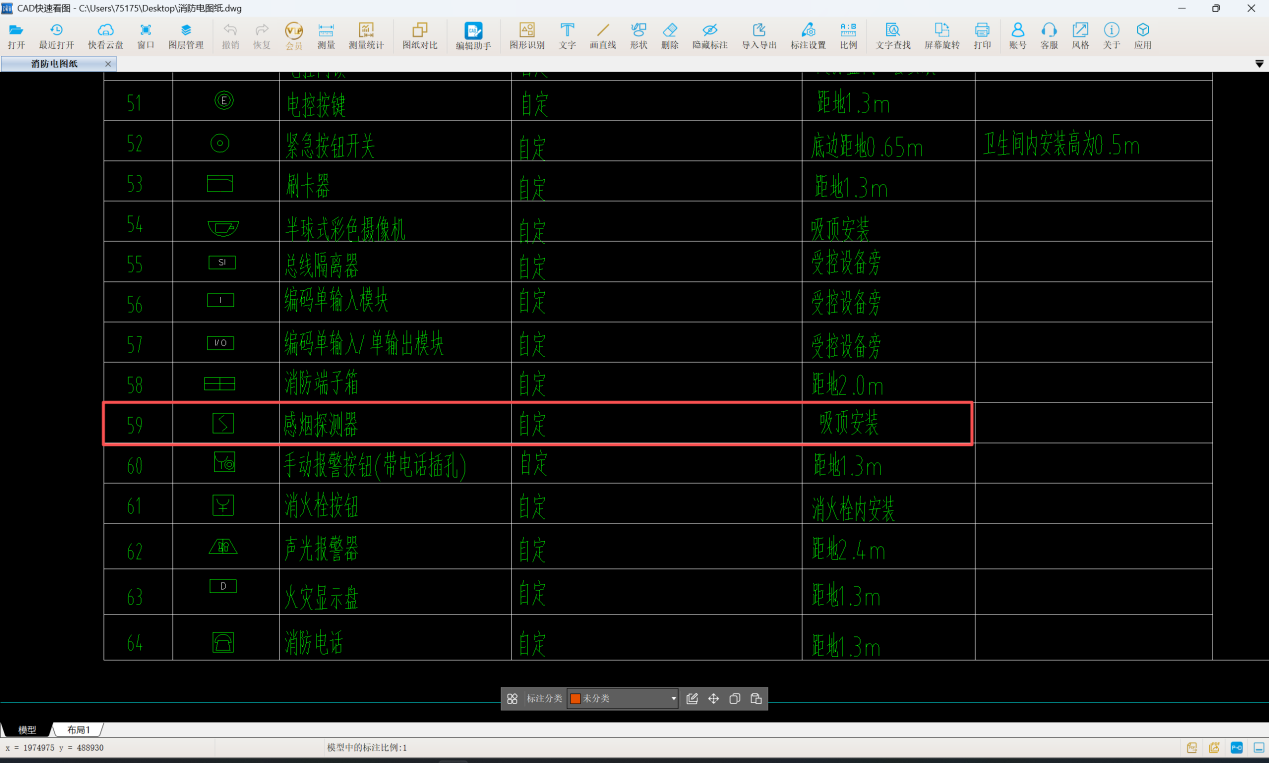Click the coordinate readout x = 1974975
Image resolution: width=1269 pixels, height=763 pixels.
[x=55, y=748]
